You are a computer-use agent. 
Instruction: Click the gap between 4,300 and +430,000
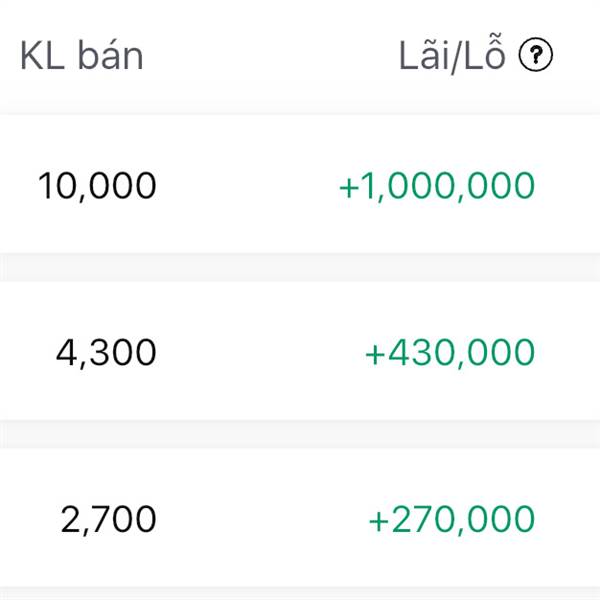pyautogui.click(x=260, y=352)
